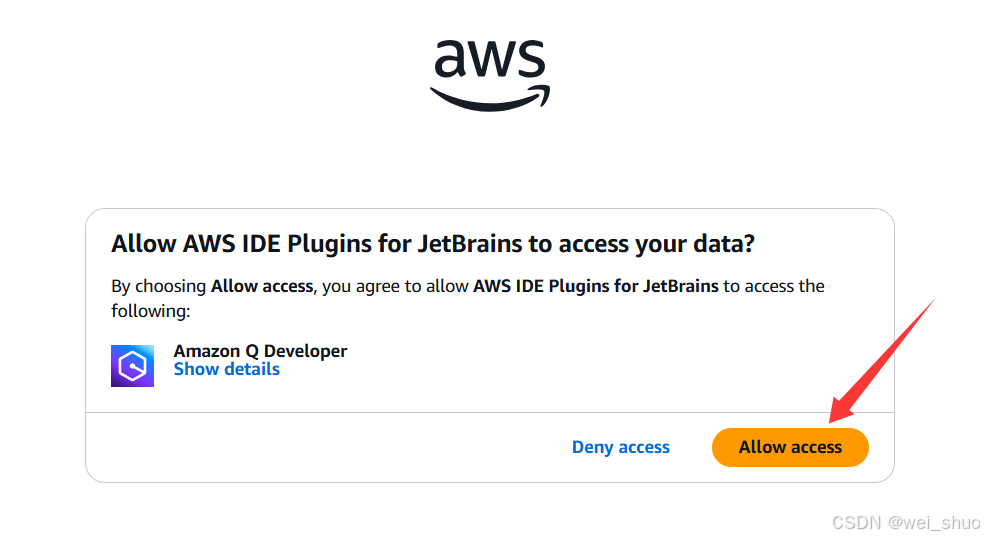The image size is (984, 540).
Task: Click the AWS logo at top
Action: [490, 73]
